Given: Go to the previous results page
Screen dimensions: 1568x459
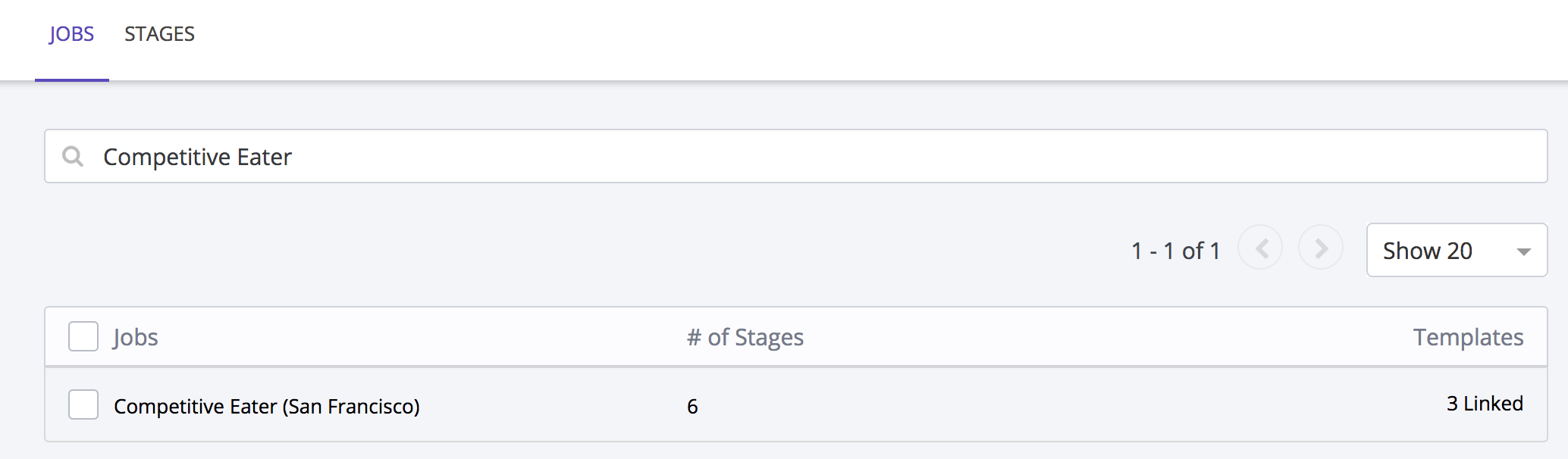Looking at the screenshot, I should [x=1260, y=248].
